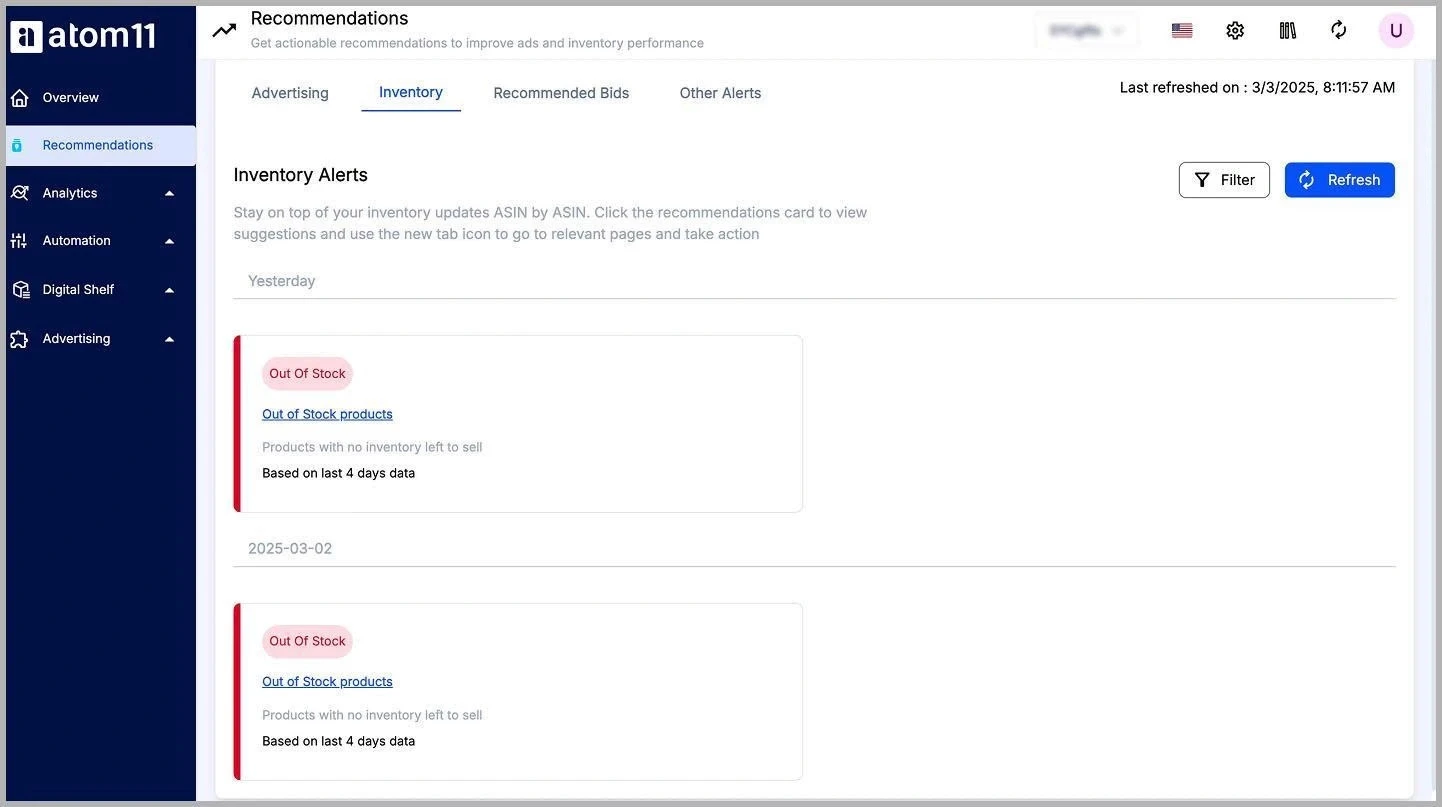Screen dimensions: 1442x807
Task: Click the US flag language selector
Action: point(1181,30)
